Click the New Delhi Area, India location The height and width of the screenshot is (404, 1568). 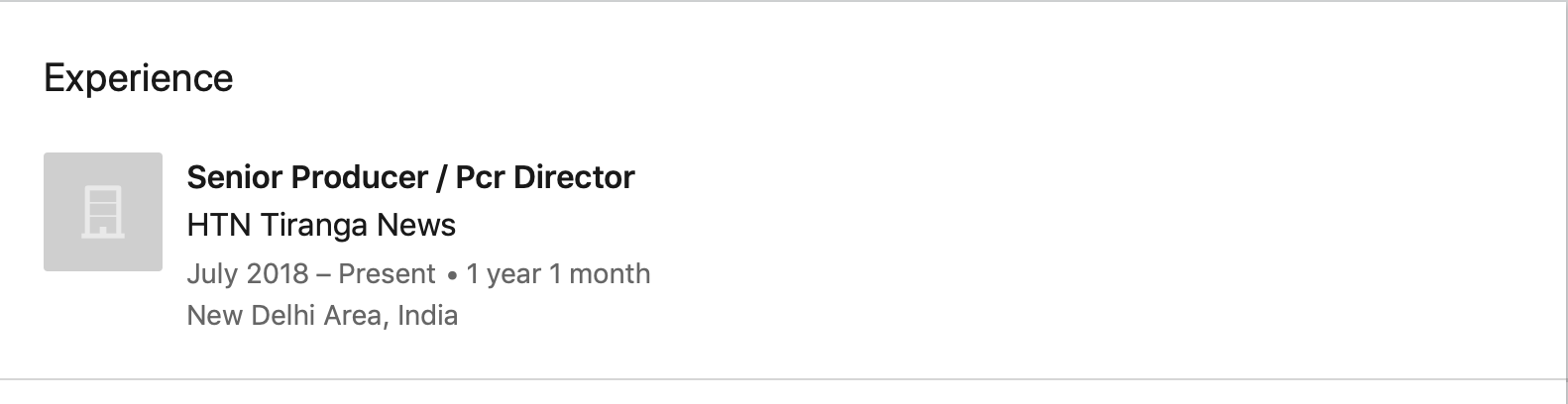[322, 316]
